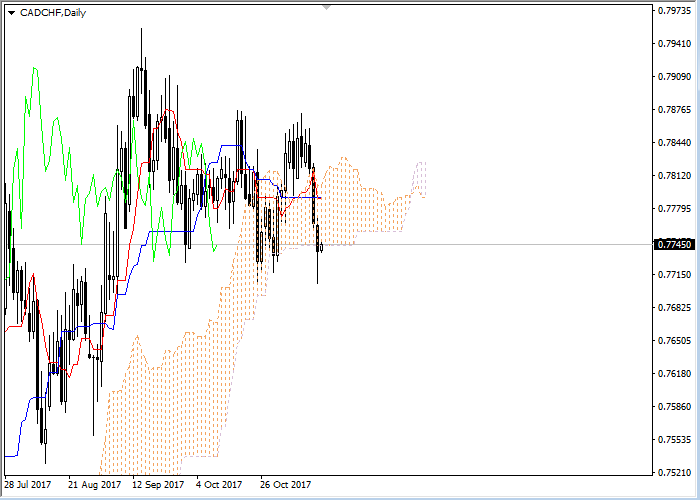Click the 26 Oct 2017 date label
This screenshot has width=700, height=500.
[x=286, y=484]
